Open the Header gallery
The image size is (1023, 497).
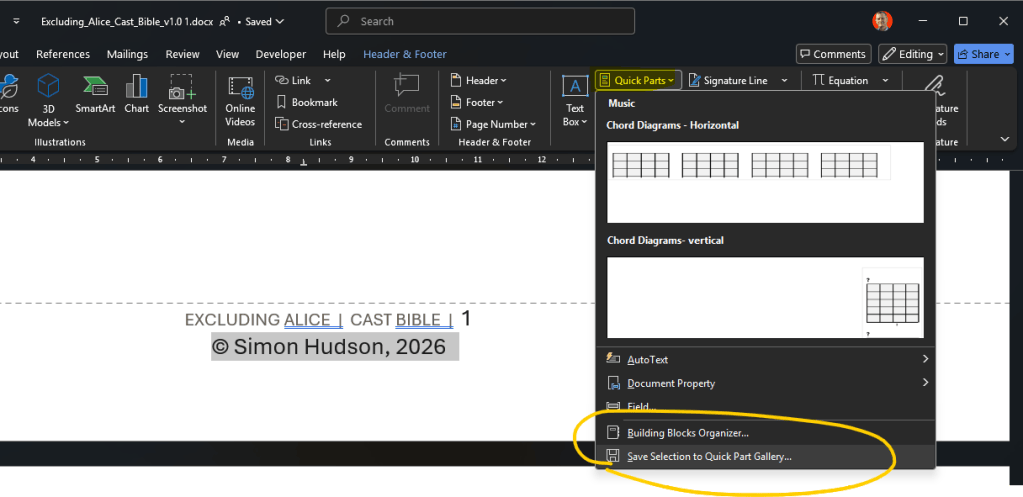(479, 80)
